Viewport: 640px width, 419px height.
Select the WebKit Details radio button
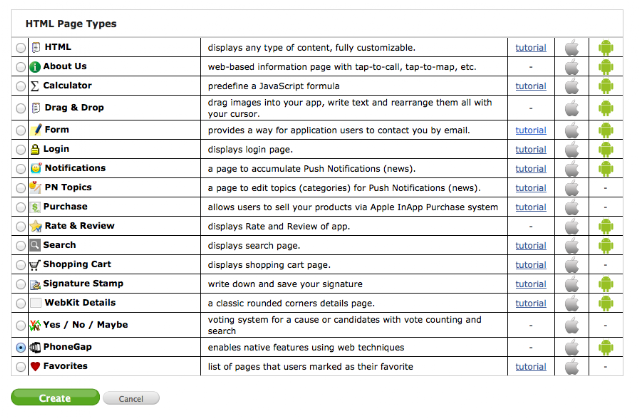[20, 303]
